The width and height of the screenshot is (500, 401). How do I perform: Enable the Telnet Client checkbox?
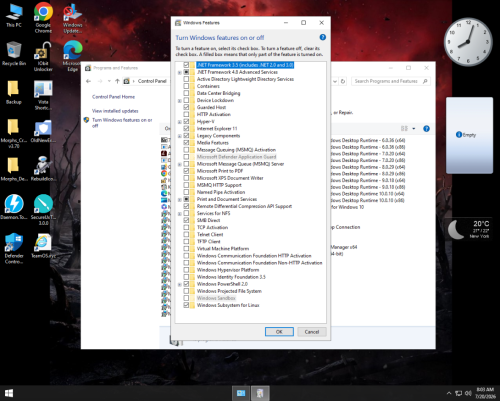[186, 234]
